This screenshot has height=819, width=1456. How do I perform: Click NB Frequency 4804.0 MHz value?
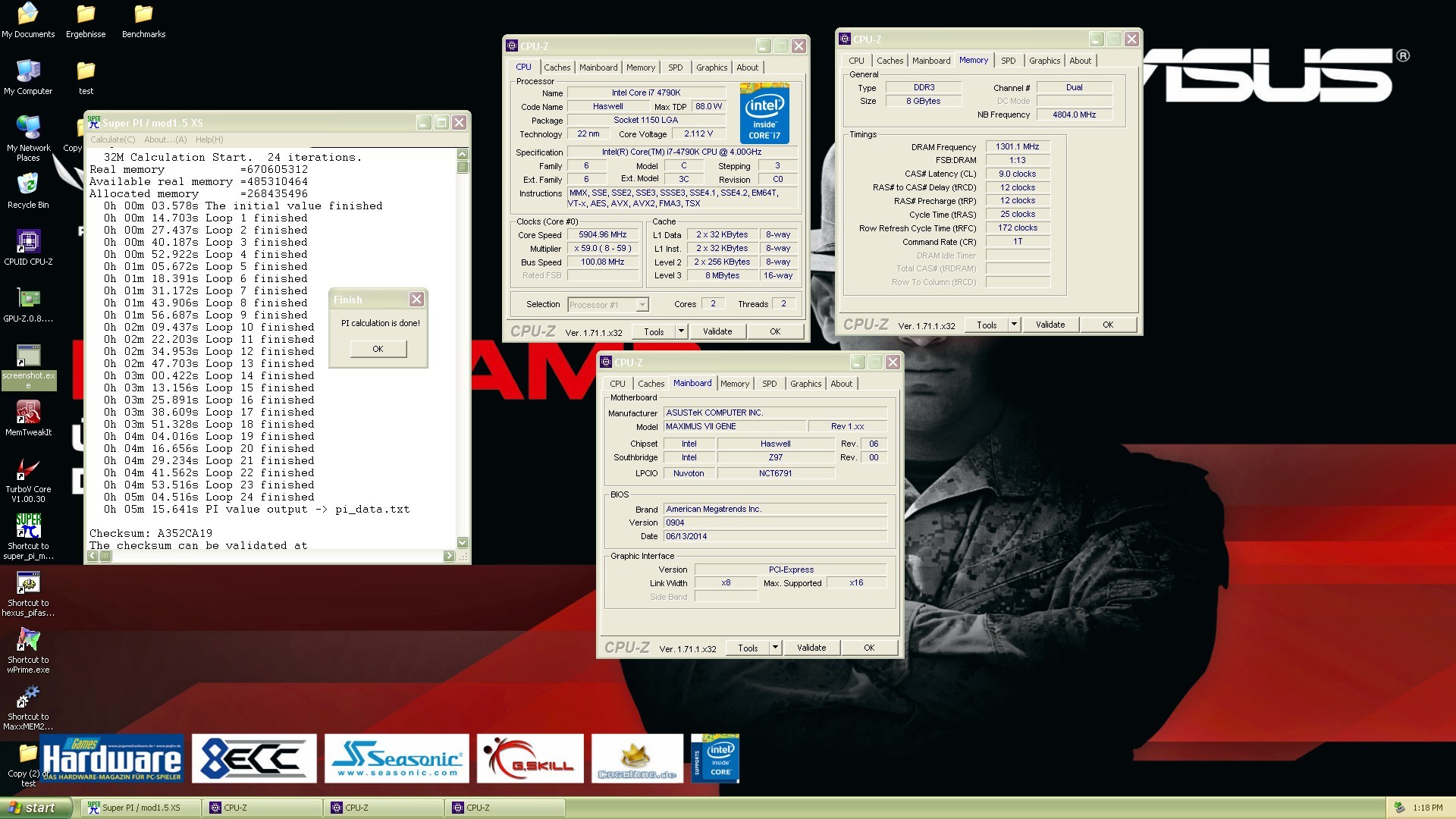tap(1074, 115)
